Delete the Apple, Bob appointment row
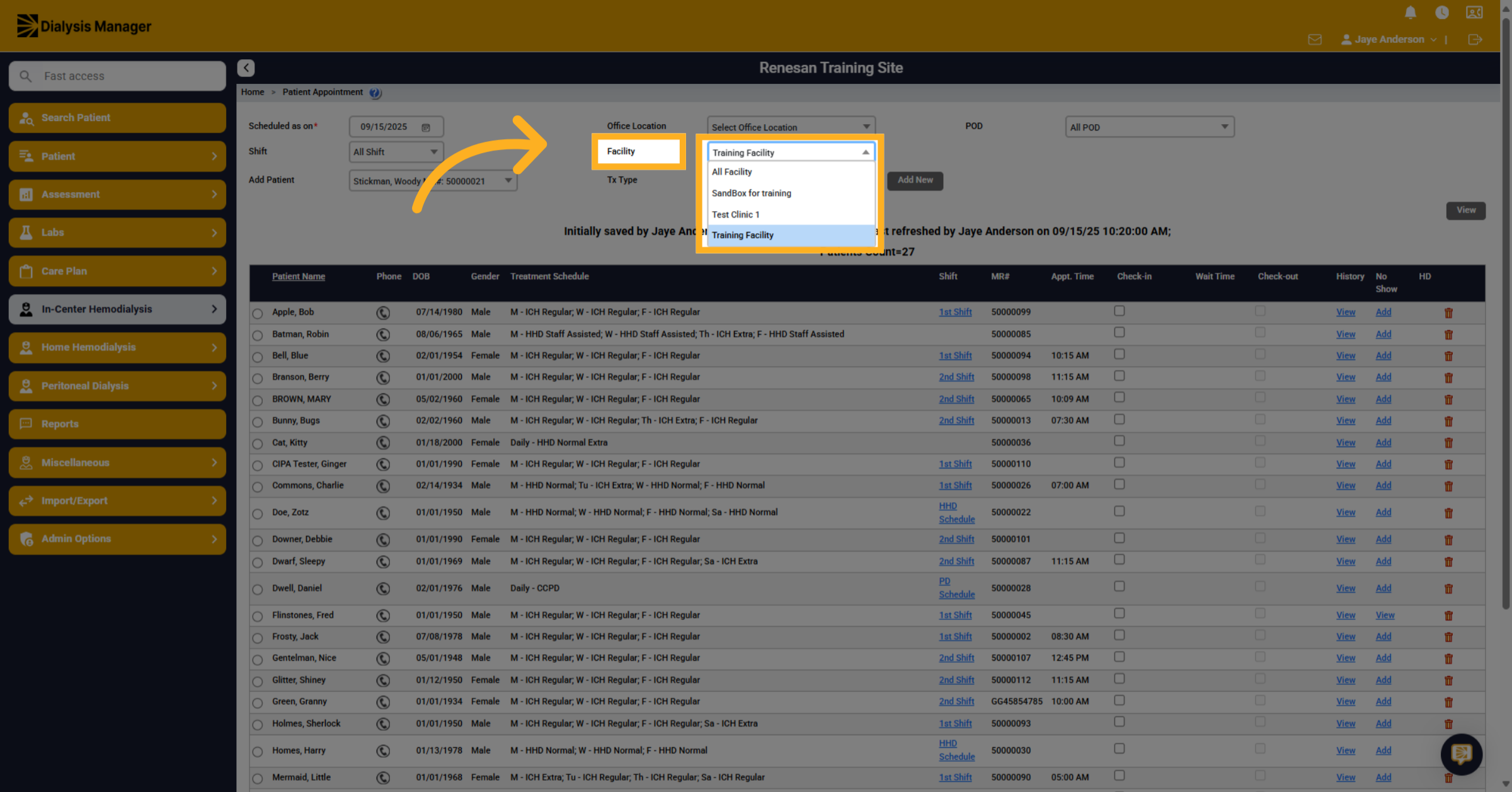This screenshot has height=792, width=1512. (x=1448, y=313)
